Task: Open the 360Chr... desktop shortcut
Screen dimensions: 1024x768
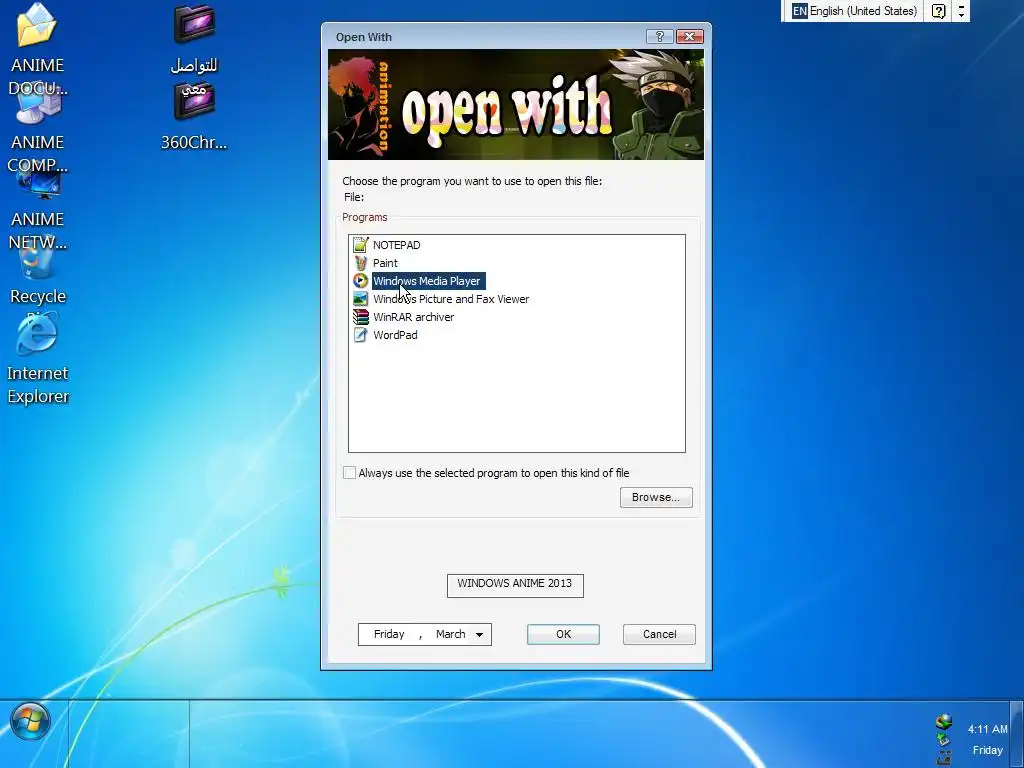Action: point(194,101)
